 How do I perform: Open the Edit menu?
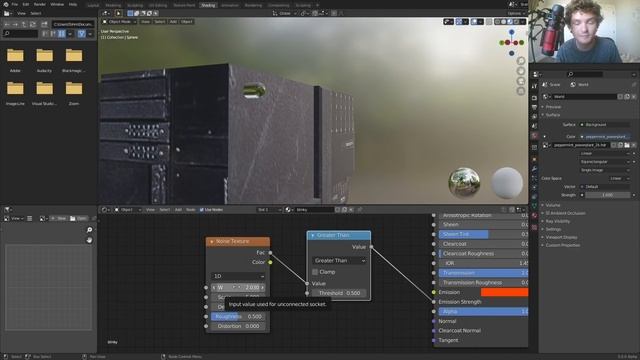coord(26,4)
